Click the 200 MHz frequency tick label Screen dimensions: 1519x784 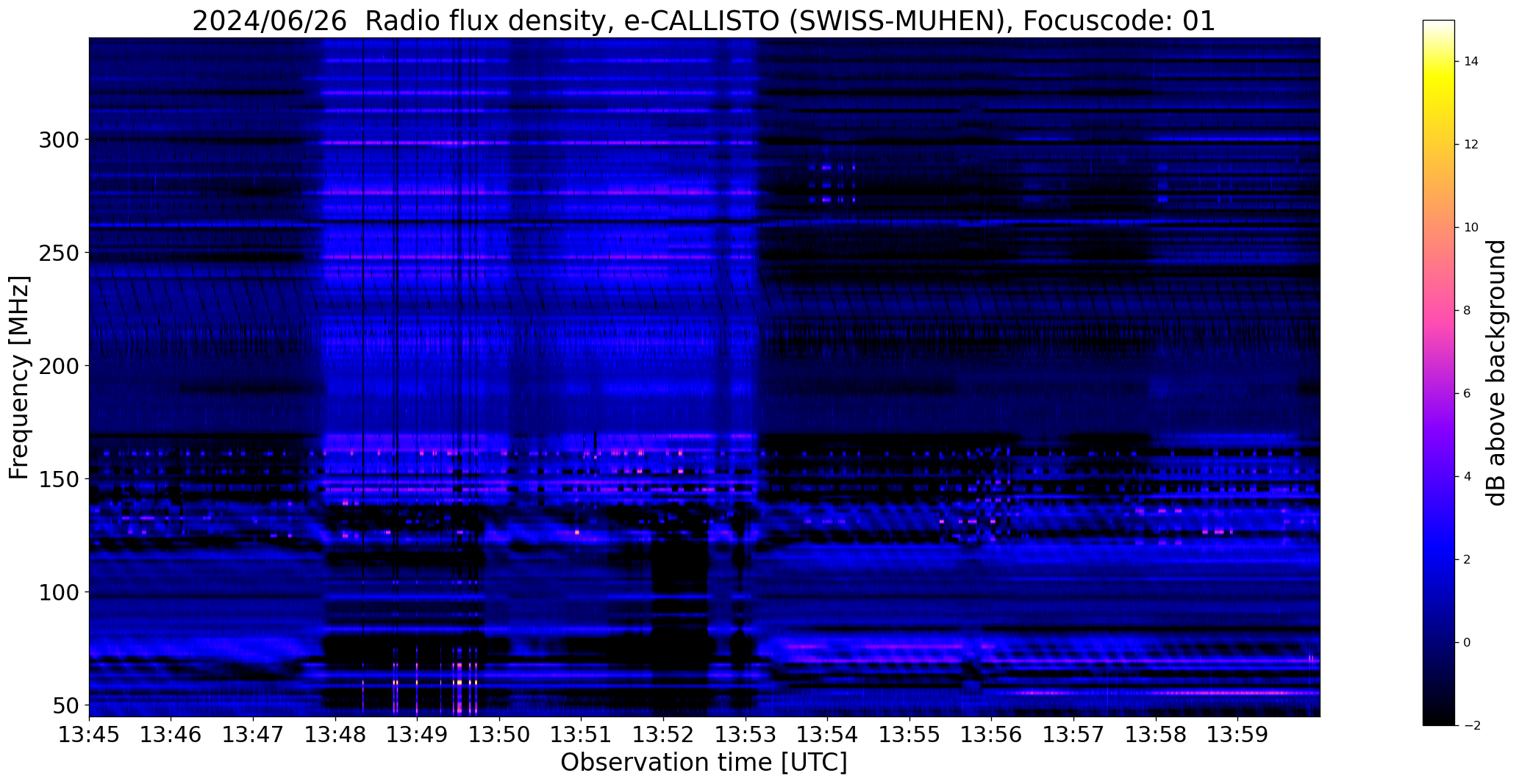click(59, 366)
